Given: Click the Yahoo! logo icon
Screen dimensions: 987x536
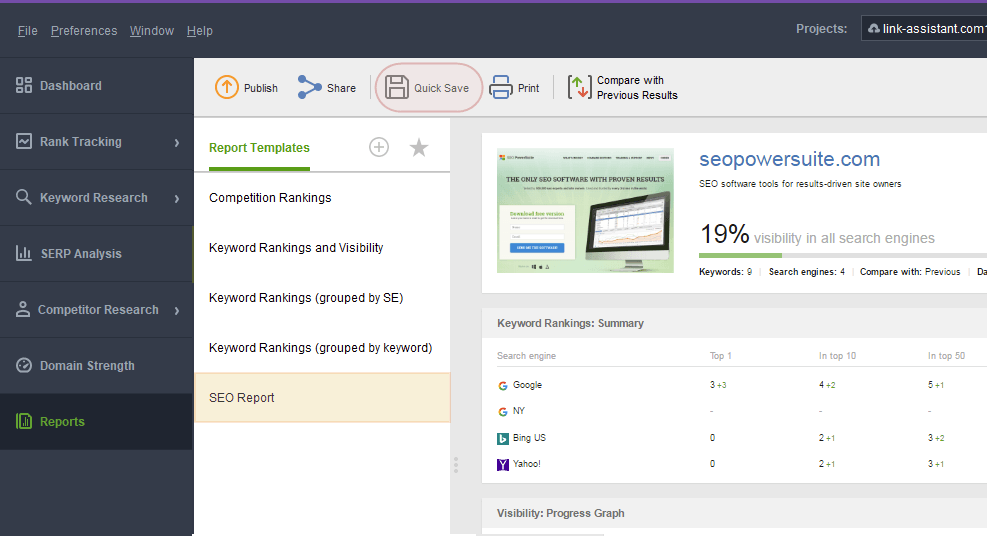Looking at the screenshot, I should [x=503, y=465].
